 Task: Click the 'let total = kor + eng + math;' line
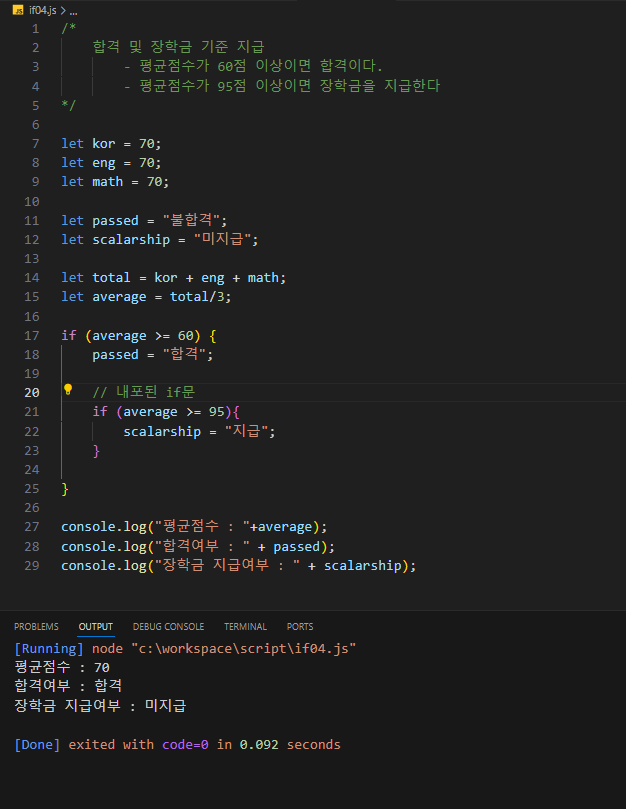click(173, 278)
